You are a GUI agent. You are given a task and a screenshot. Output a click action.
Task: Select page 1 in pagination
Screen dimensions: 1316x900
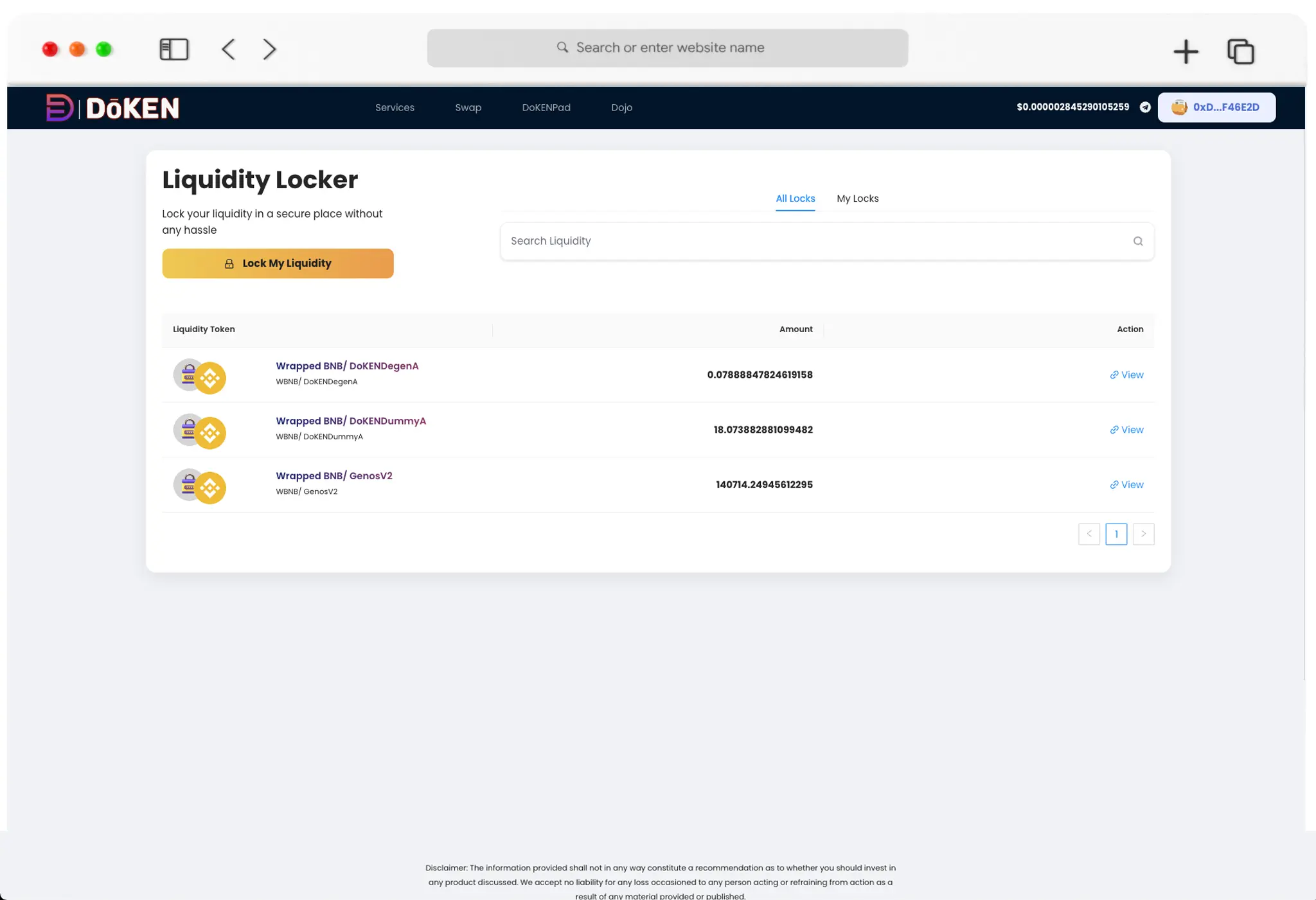[1116, 534]
